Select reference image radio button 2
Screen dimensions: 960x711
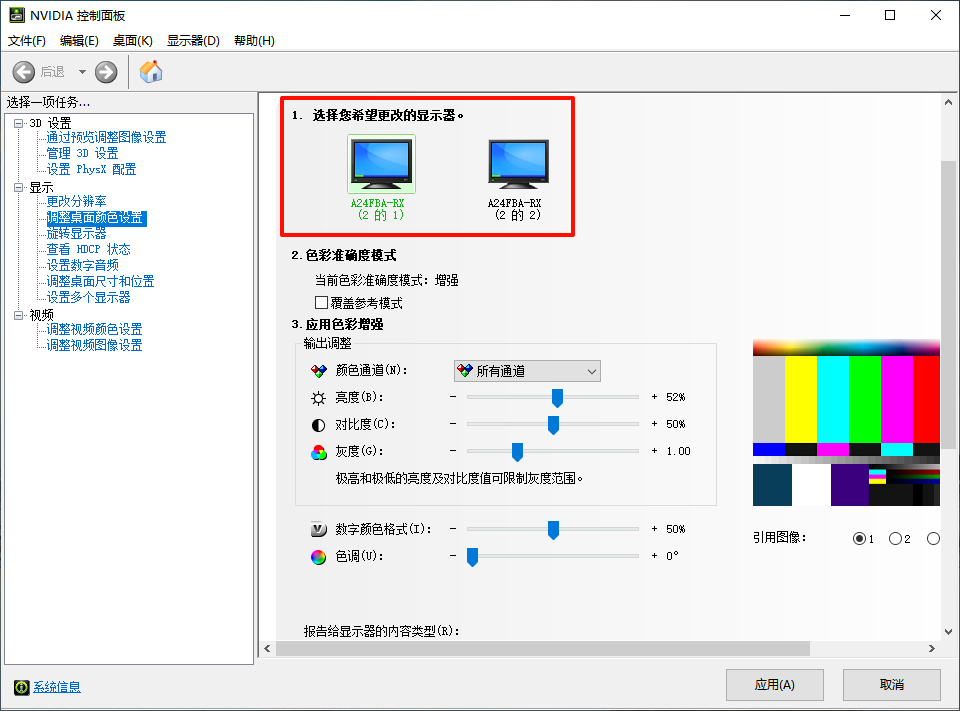coord(894,538)
